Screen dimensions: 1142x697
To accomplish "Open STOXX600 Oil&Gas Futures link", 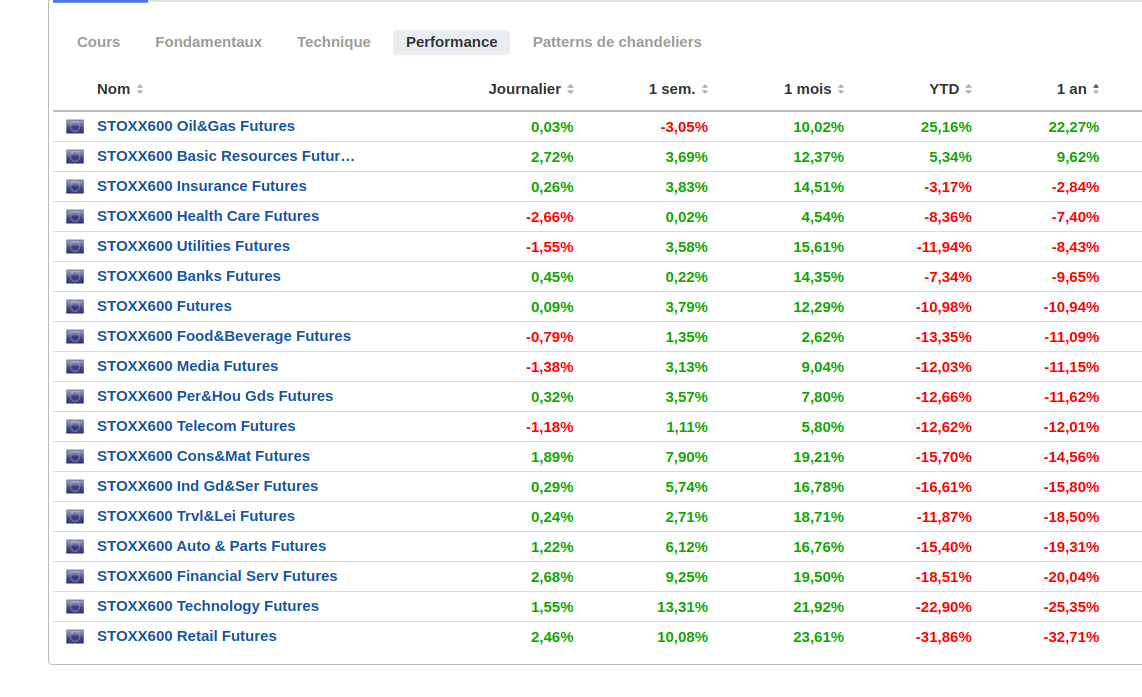I will (x=196, y=126).
